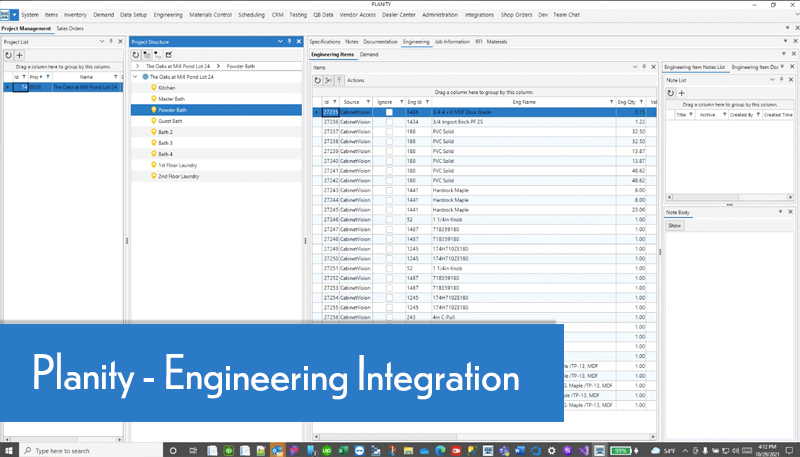Image resolution: width=800 pixels, height=457 pixels.
Task: Toggle Ignore checkbox for item 27250
Action: 389,259
